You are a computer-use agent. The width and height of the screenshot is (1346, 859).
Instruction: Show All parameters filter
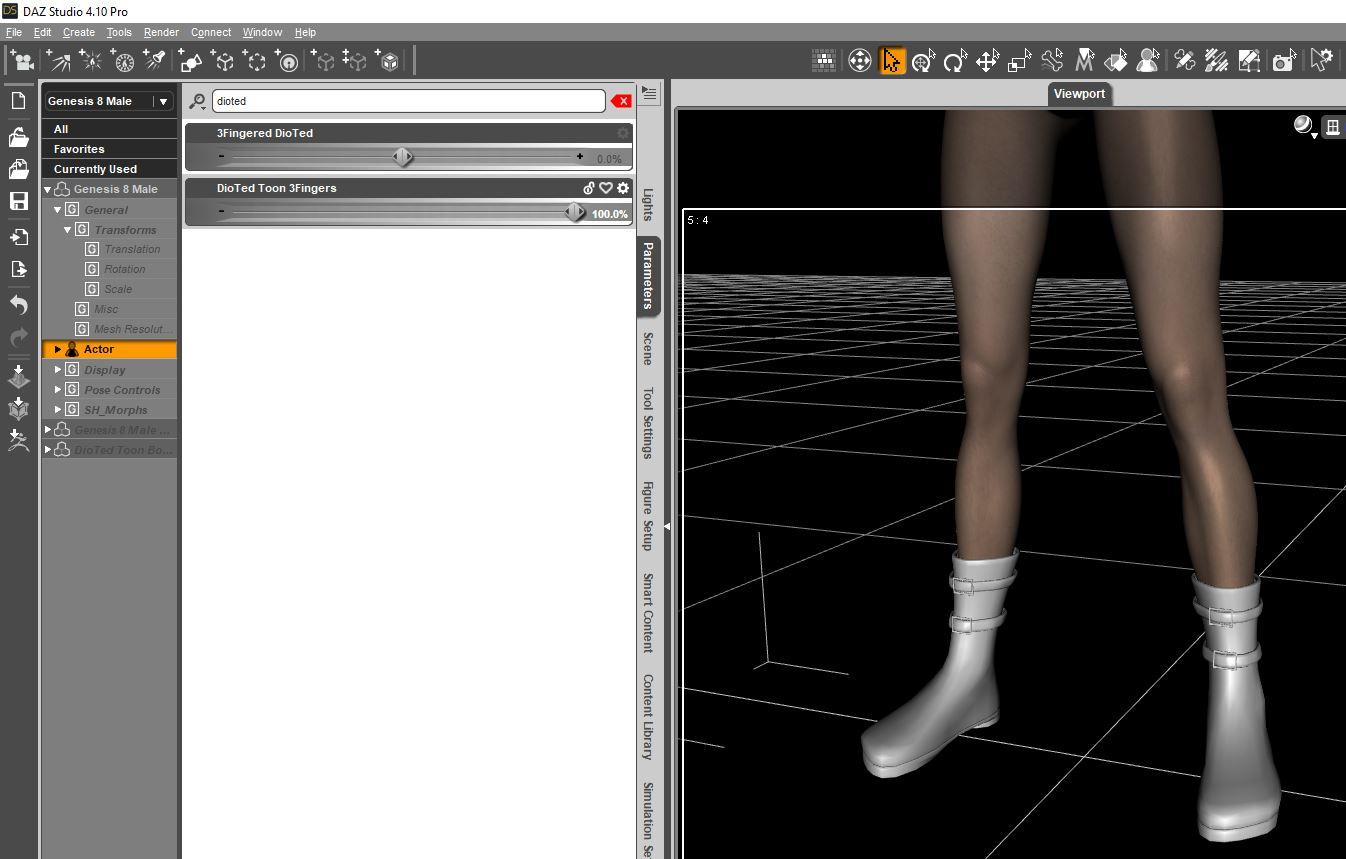tap(110, 129)
